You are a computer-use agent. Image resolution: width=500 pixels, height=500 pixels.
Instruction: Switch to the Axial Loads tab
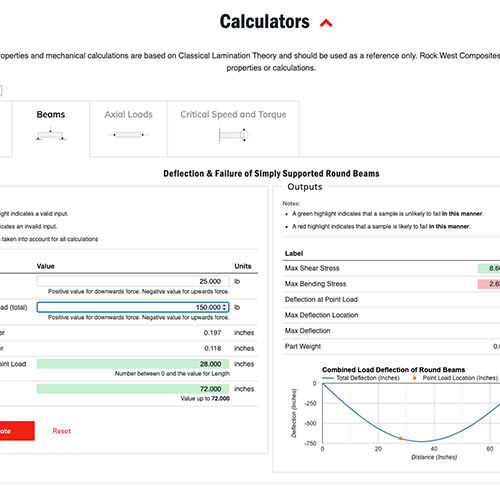[128, 129]
